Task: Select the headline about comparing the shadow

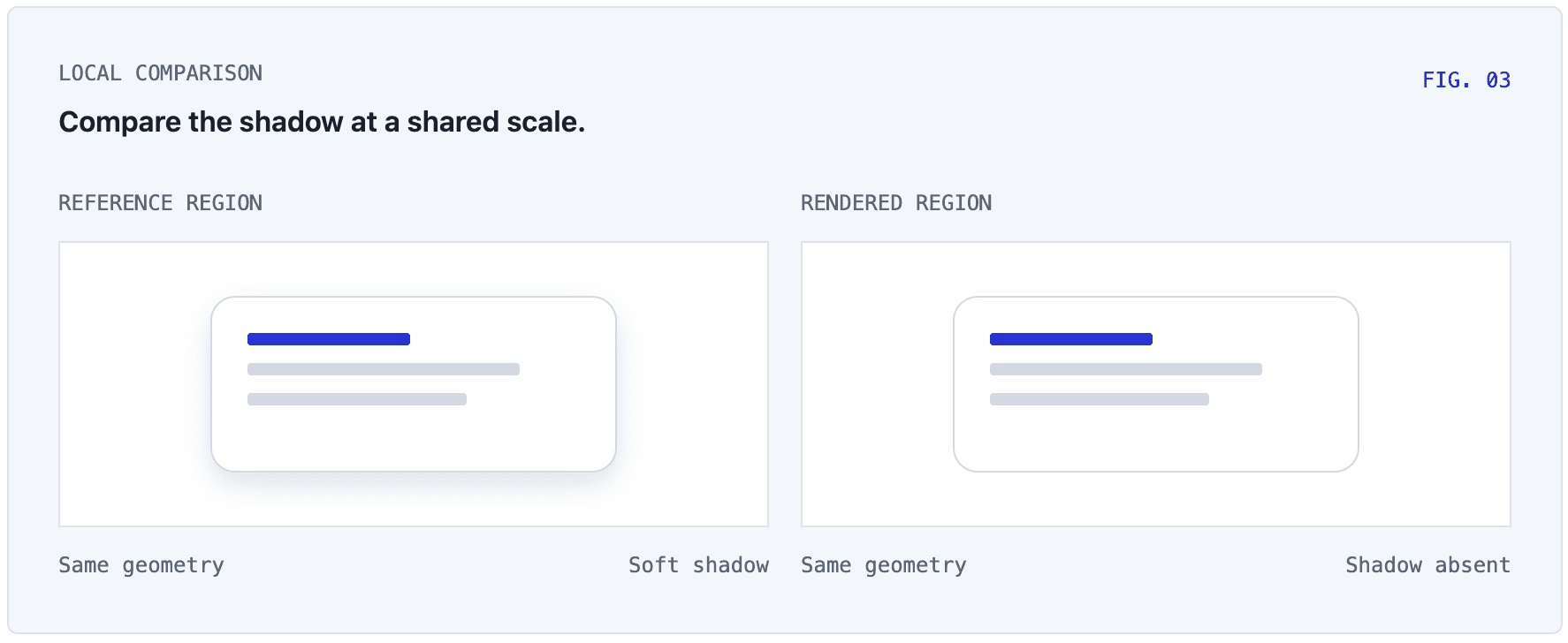Action: click(322, 122)
